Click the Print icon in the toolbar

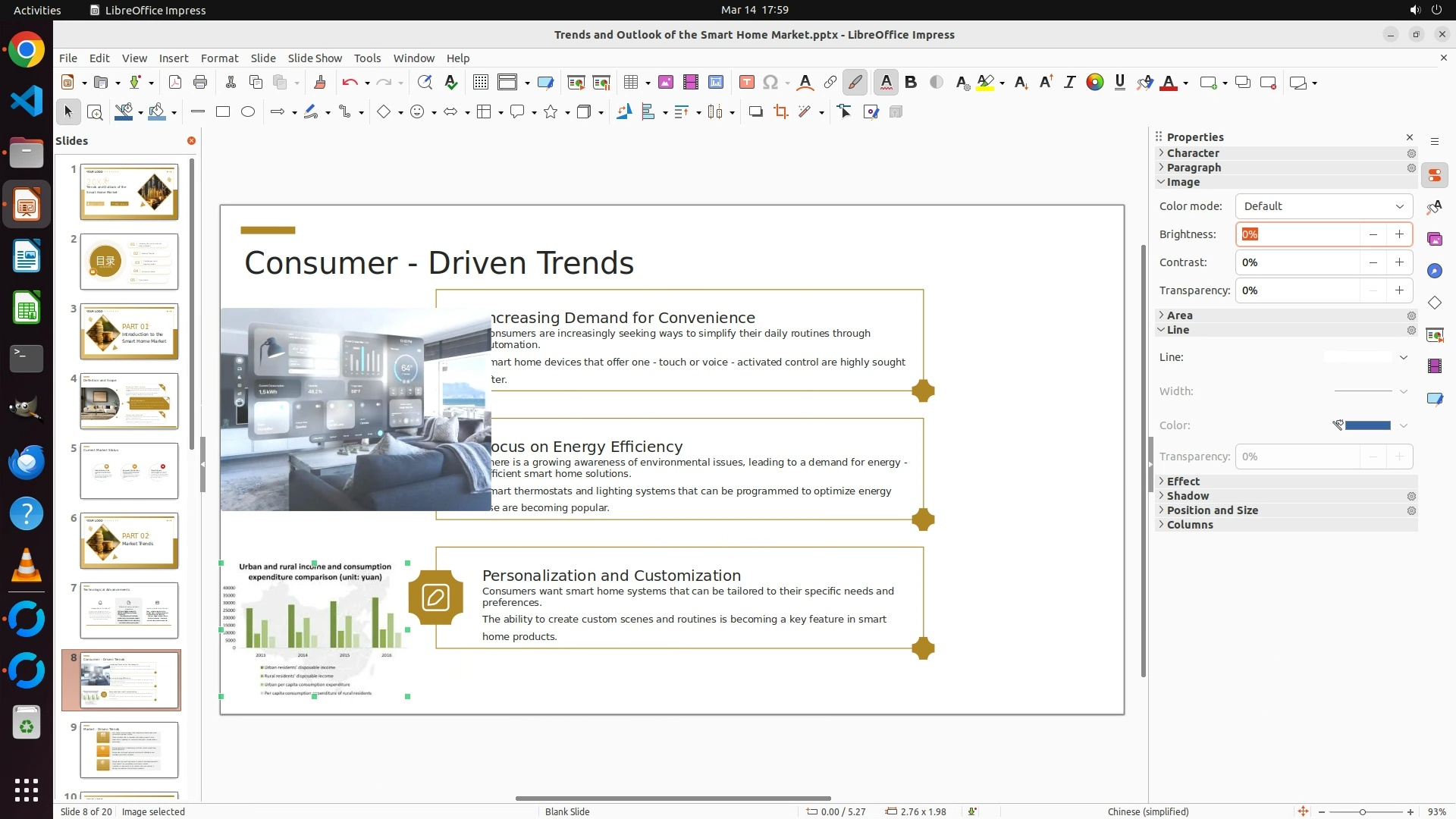click(200, 83)
